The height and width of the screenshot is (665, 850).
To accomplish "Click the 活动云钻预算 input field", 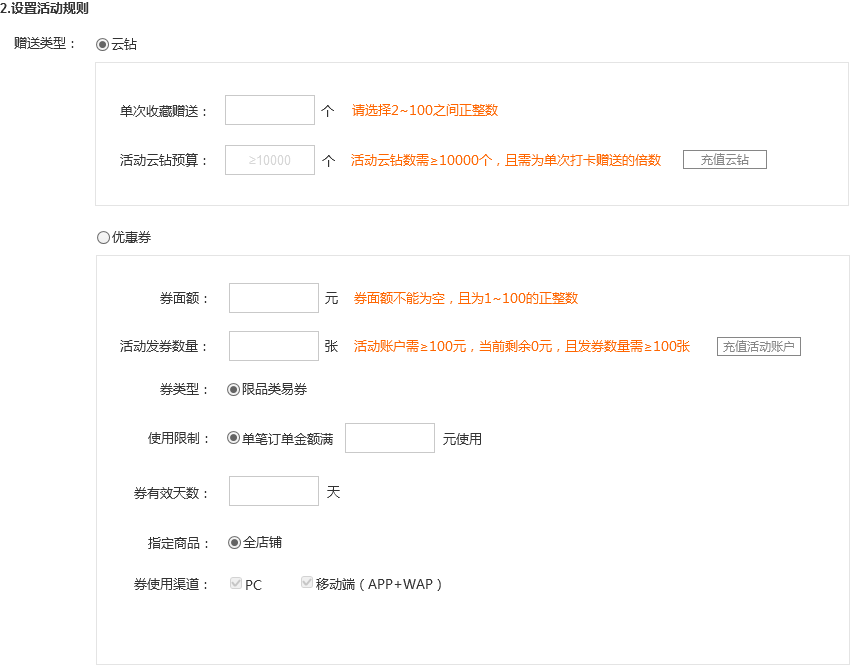I will (270, 160).
